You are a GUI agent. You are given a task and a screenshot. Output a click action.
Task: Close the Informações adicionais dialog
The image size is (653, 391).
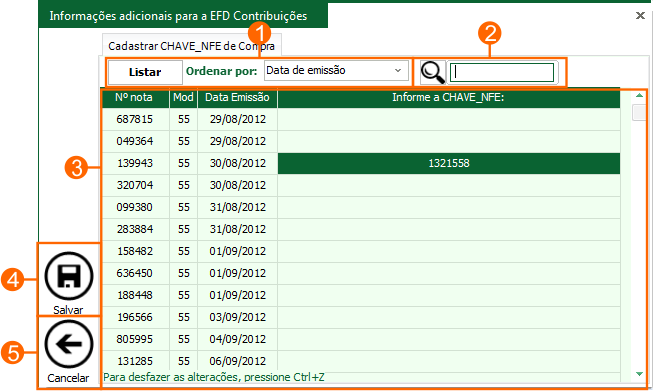(640, 15)
